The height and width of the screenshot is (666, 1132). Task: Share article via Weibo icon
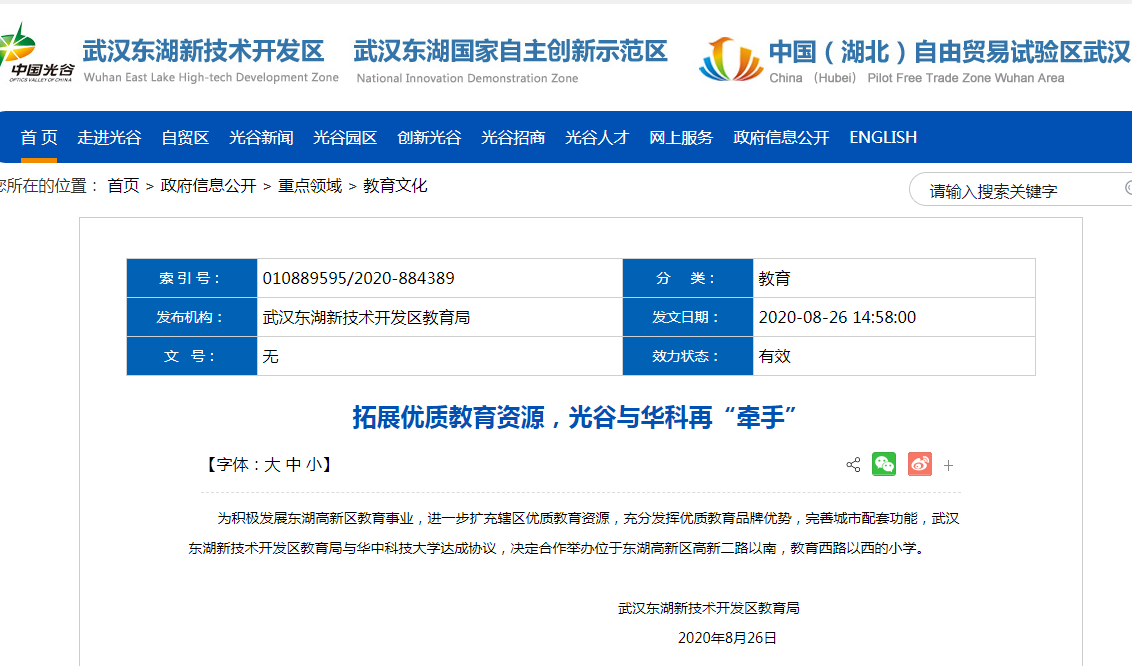919,464
